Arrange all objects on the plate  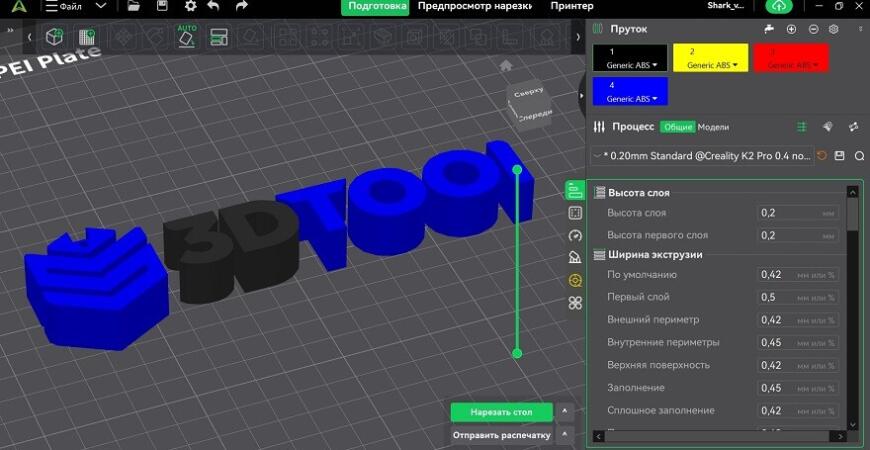219,37
